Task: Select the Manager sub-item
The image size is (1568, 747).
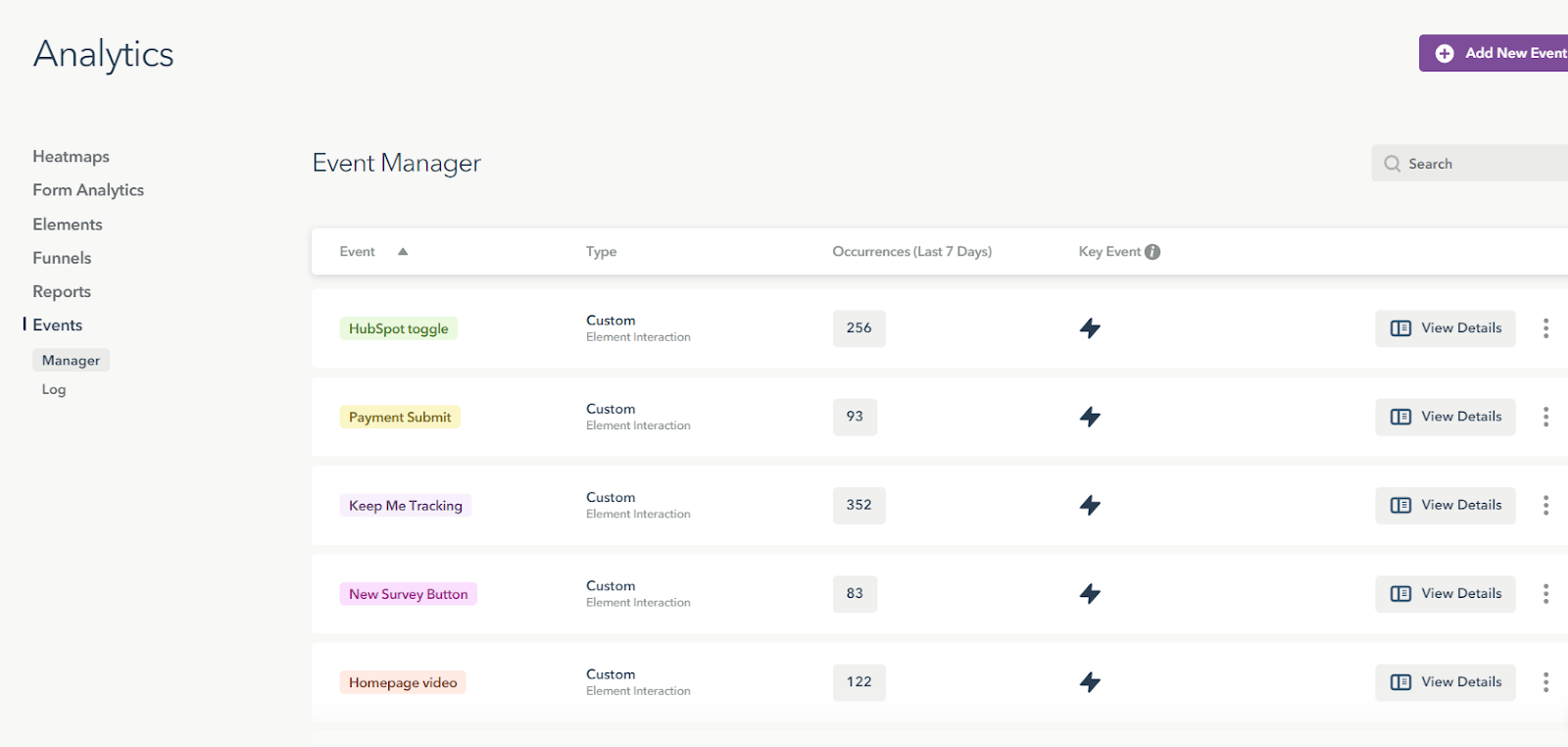Action: [71, 361]
